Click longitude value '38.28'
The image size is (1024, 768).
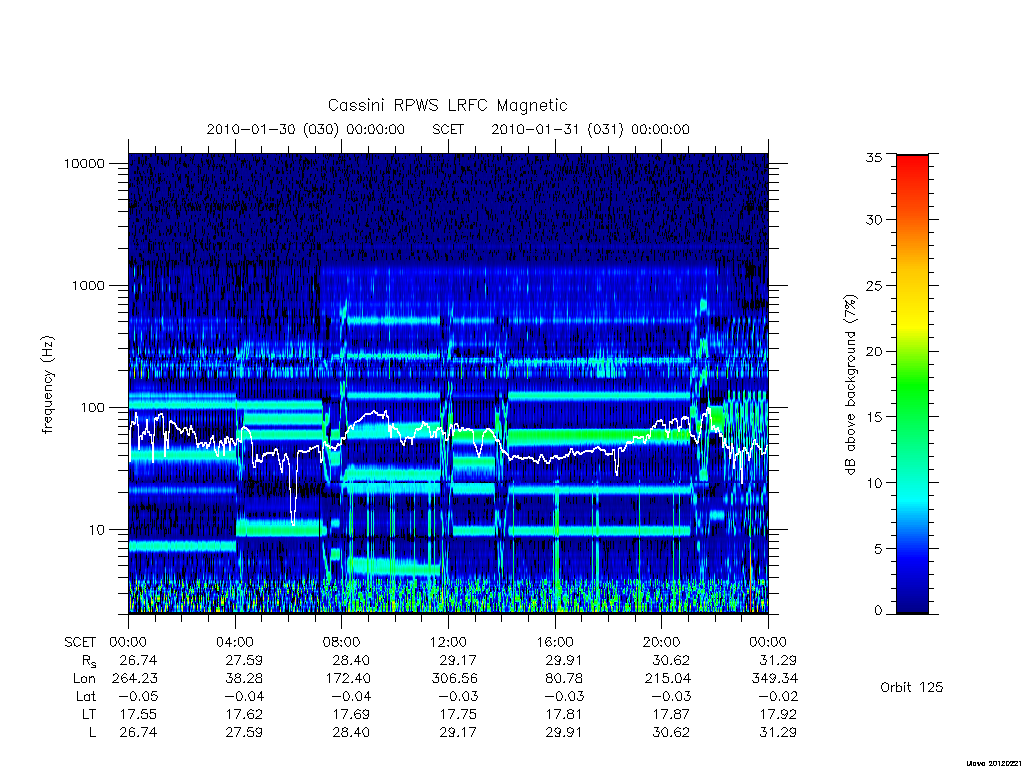[x=244, y=679]
